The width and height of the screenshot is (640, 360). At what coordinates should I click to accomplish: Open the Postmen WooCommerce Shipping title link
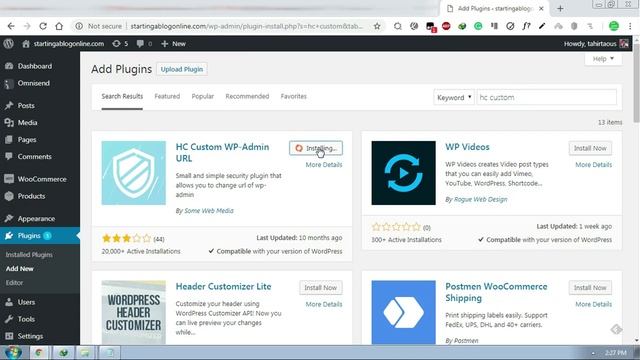click(x=496, y=292)
